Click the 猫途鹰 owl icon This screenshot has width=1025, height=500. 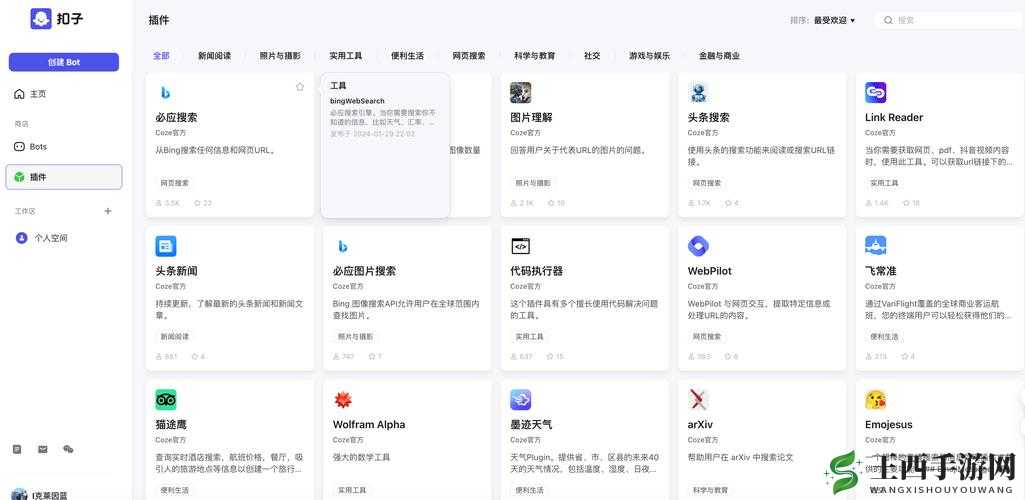pyautogui.click(x=165, y=399)
